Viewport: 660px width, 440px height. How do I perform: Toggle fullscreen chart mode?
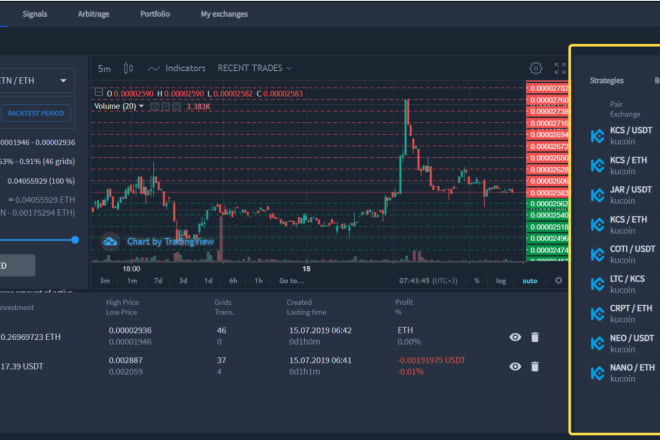click(560, 68)
